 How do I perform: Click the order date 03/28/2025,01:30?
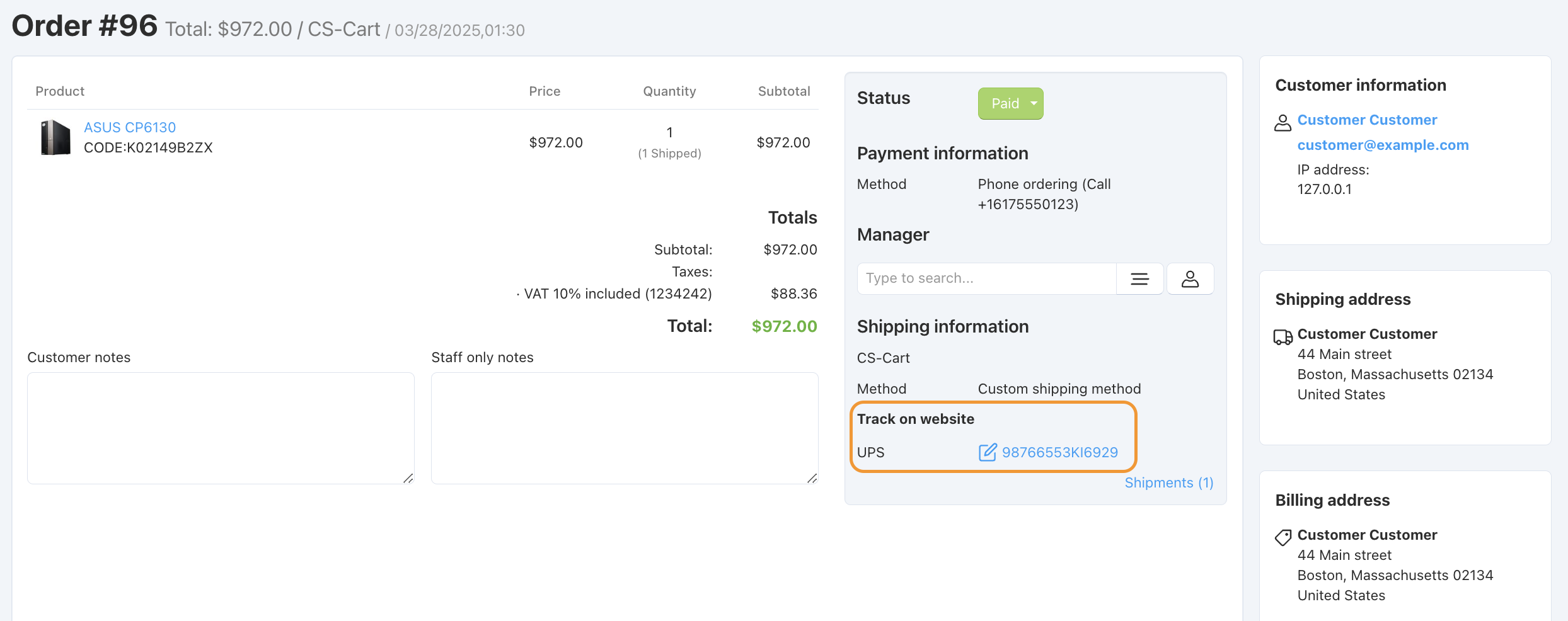pyautogui.click(x=459, y=30)
